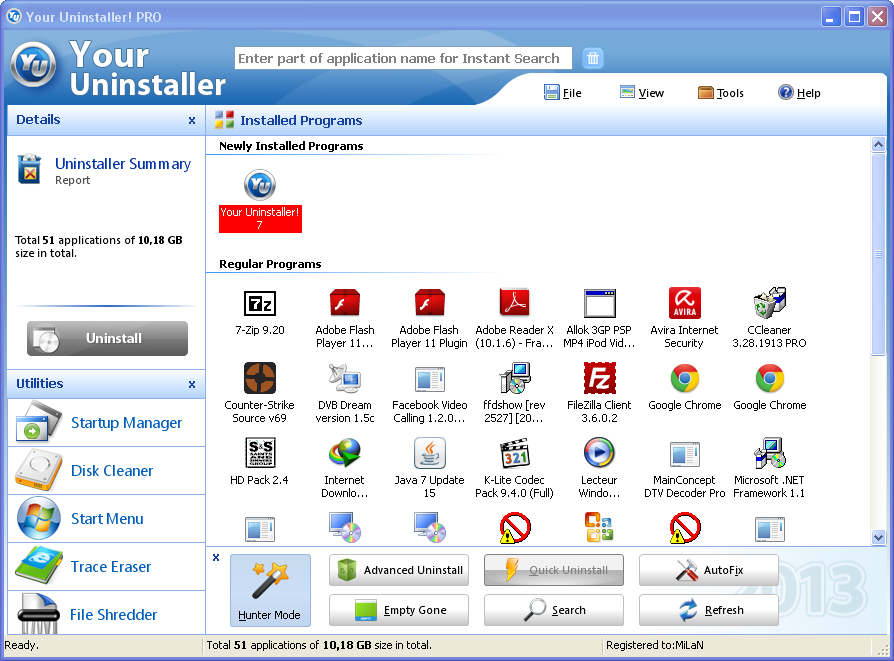Collapse the Utilities panel

[192, 384]
